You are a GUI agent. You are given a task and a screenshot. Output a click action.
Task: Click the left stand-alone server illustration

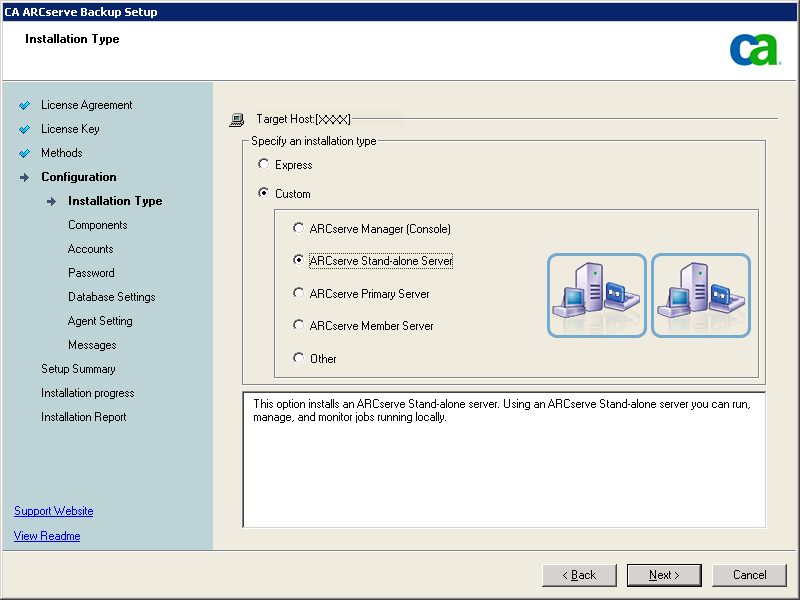(x=596, y=295)
